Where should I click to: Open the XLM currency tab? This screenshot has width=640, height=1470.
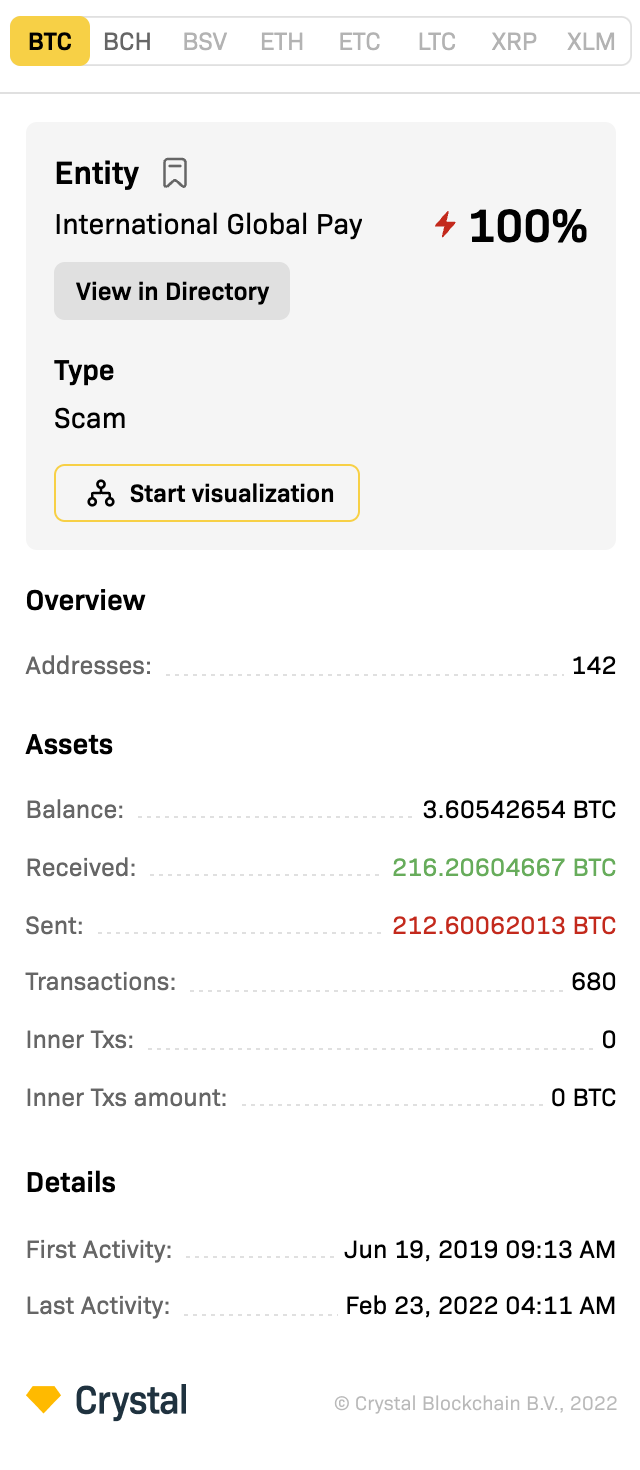591,42
